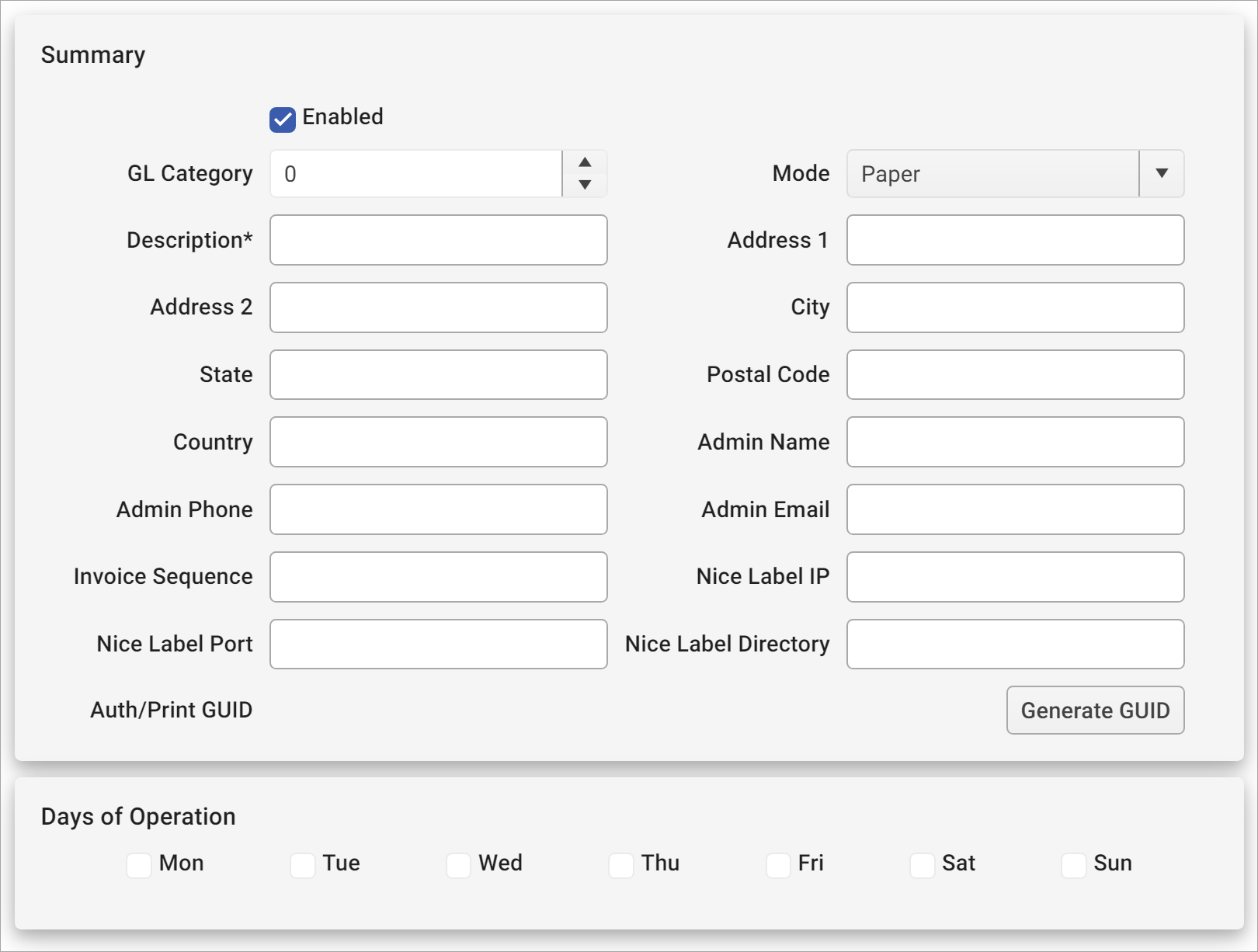The height and width of the screenshot is (952, 1258).
Task: Click the Nice Label IP field
Action: click(x=1015, y=577)
